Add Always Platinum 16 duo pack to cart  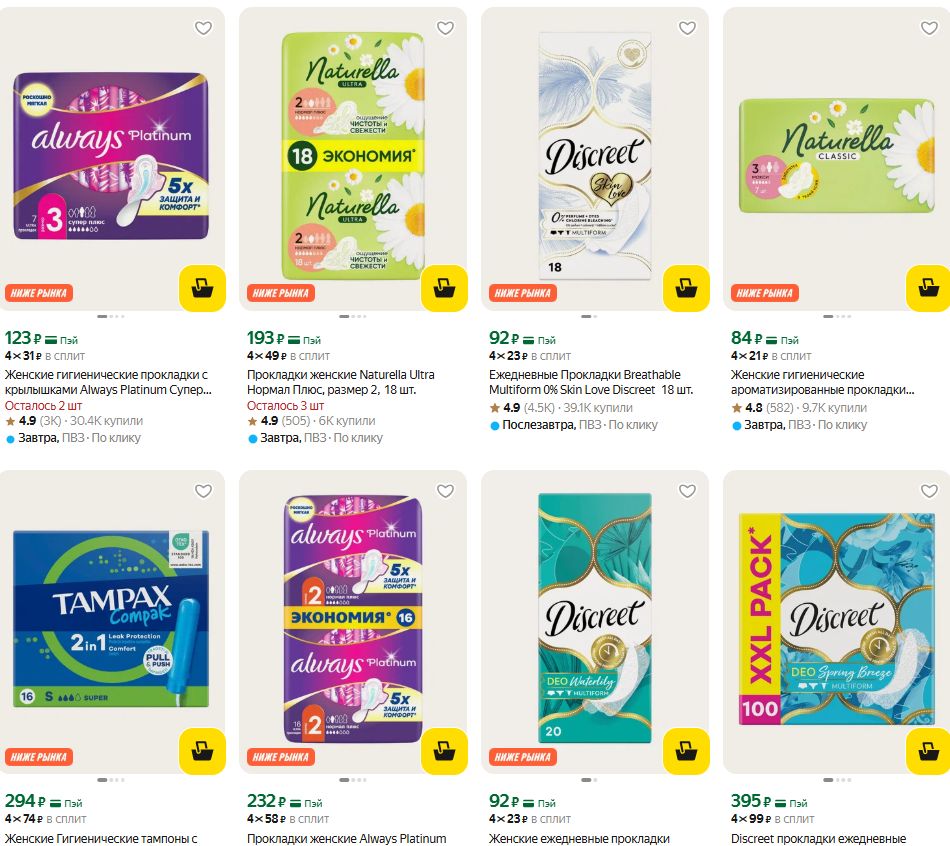(x=444, y=751)
